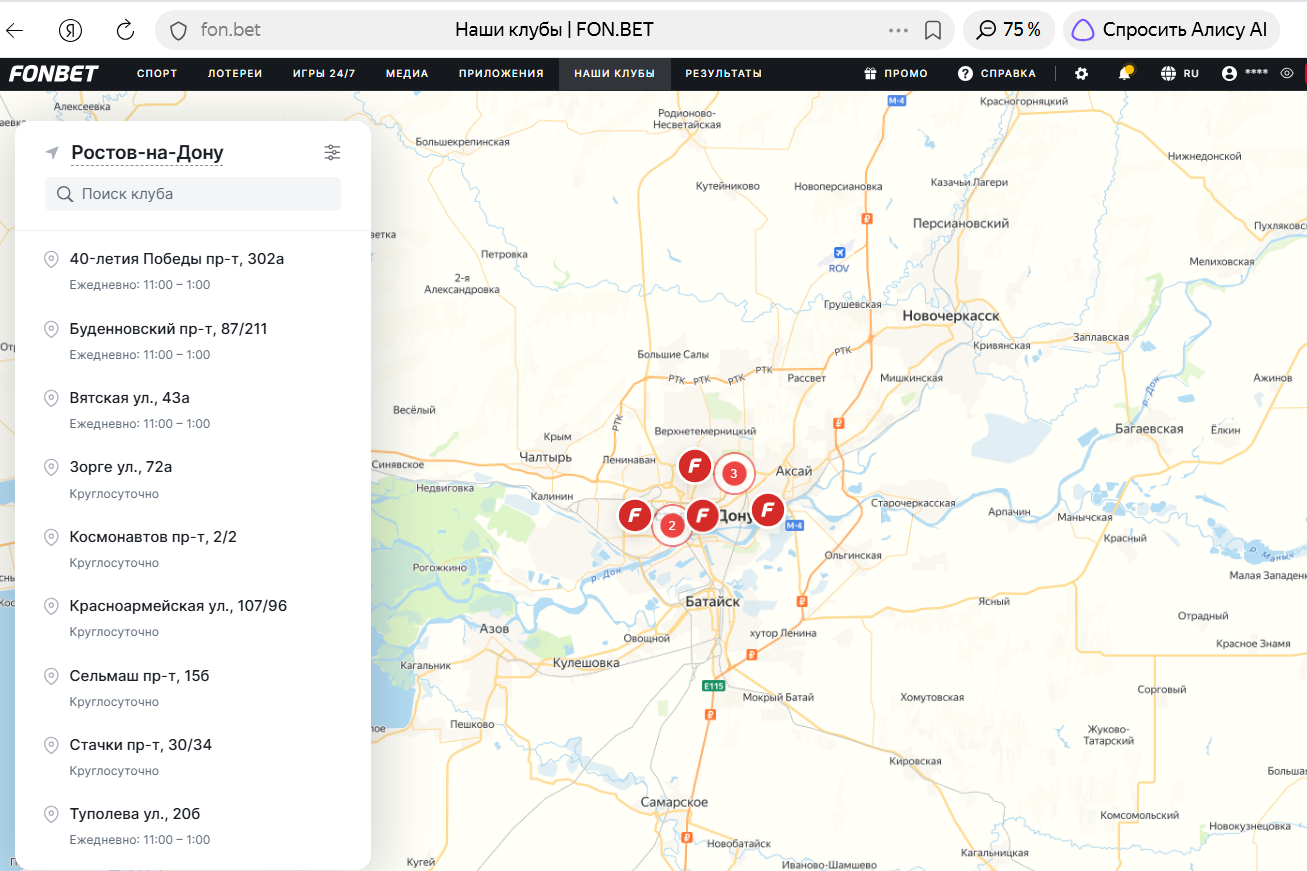Click the geolocation arrow icon beside the city
1307x871 pixels.
pos(52,153)
